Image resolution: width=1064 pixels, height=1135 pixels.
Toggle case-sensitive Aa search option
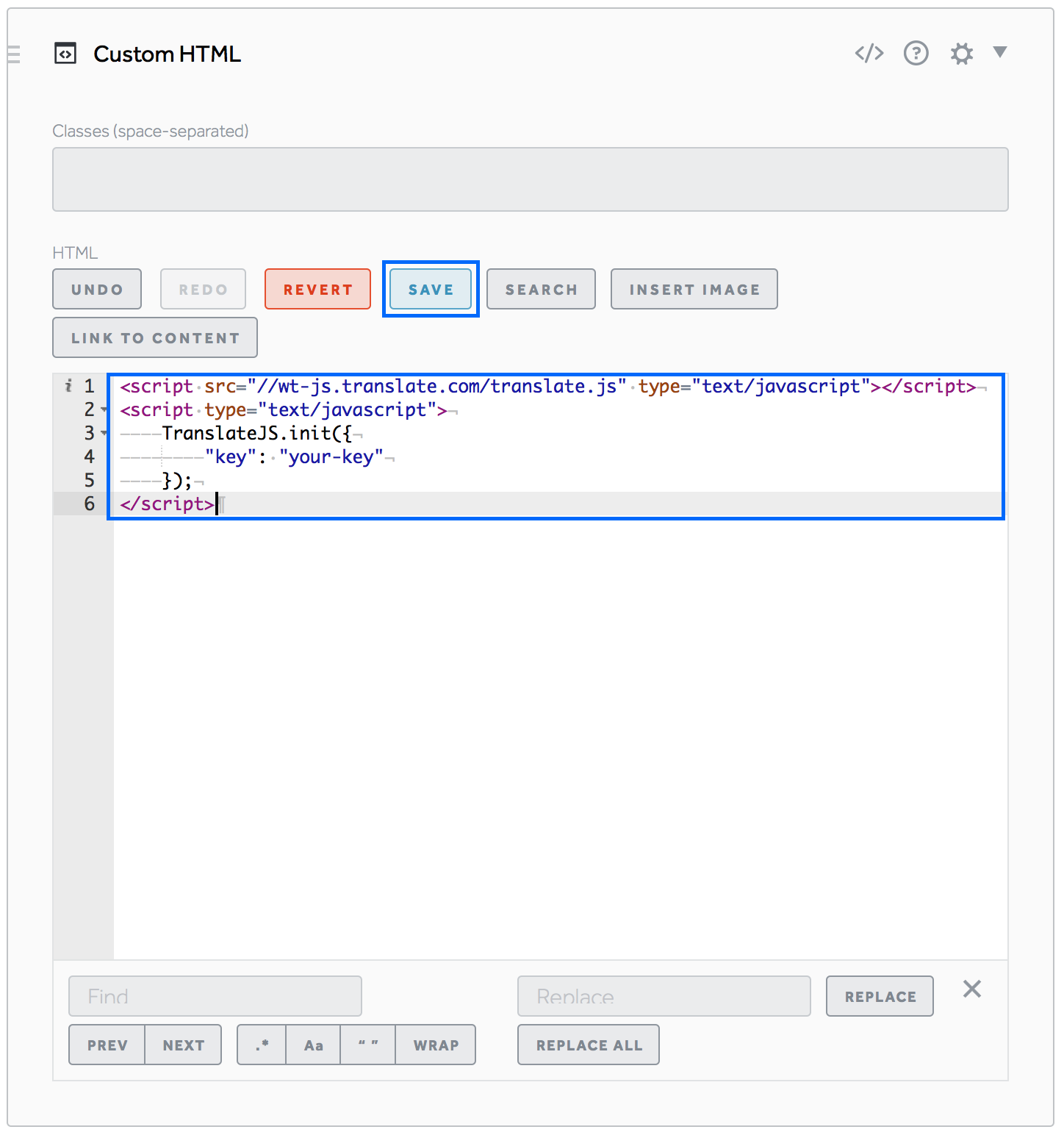pyautogui.click(x=313, y=1045)
